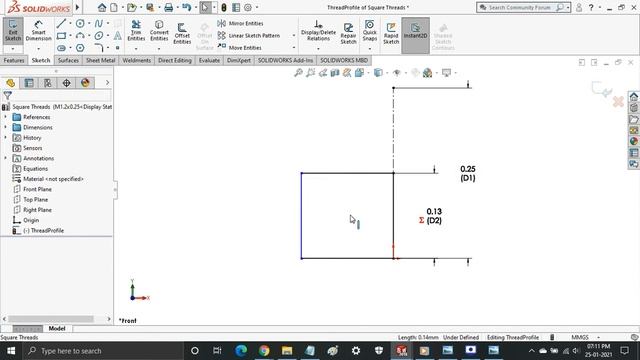640x360 pixels.
Task: Click the Print icon
Action: [x=169, y=7]
